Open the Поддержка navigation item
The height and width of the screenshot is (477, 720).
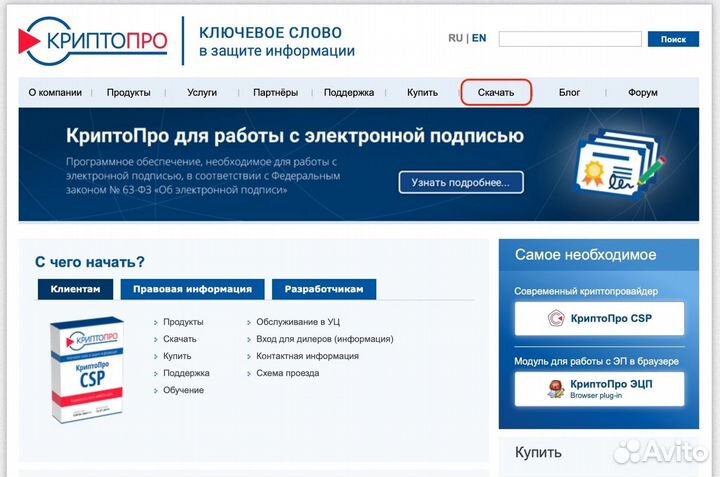pyautogui.click(x=349, y=92)
